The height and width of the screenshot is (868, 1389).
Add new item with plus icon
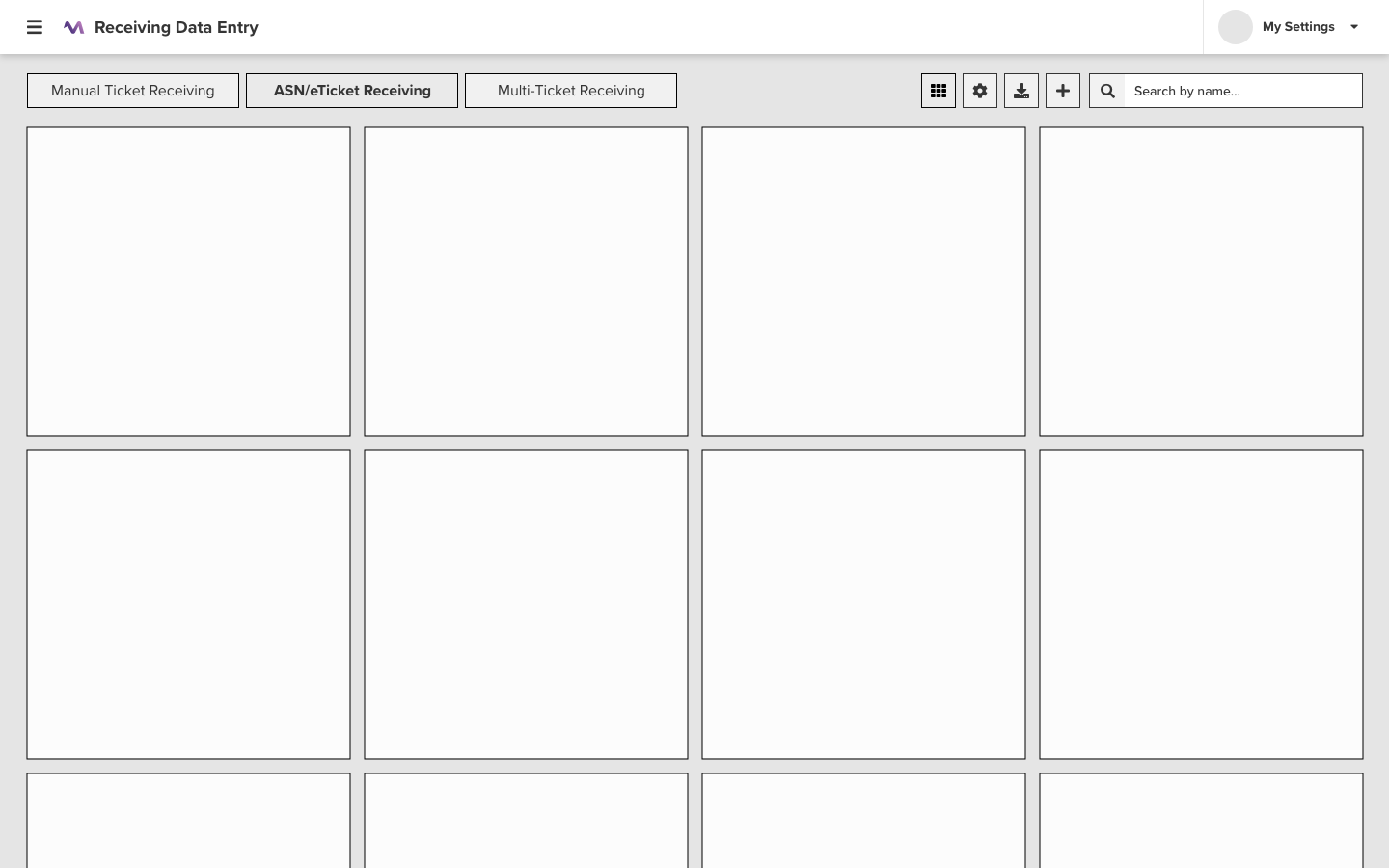1063,91
